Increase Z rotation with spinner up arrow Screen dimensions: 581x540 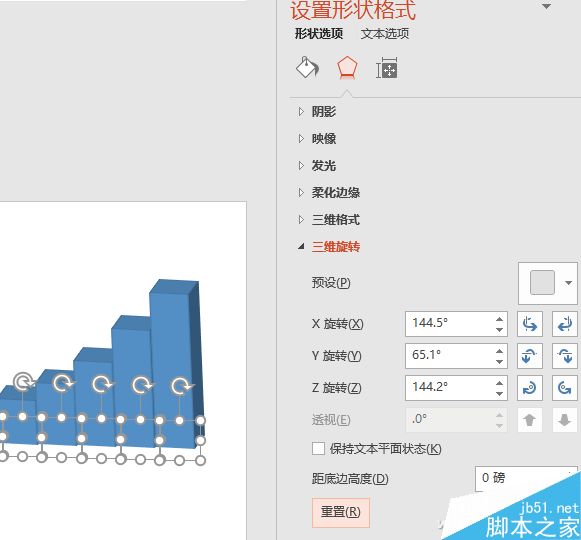click(499, 383)
